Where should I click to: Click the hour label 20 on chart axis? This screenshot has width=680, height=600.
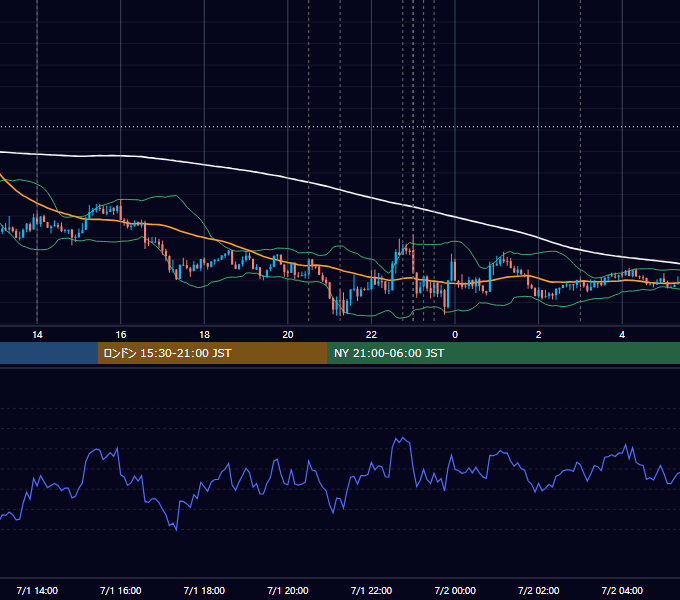tap(288, 335)
